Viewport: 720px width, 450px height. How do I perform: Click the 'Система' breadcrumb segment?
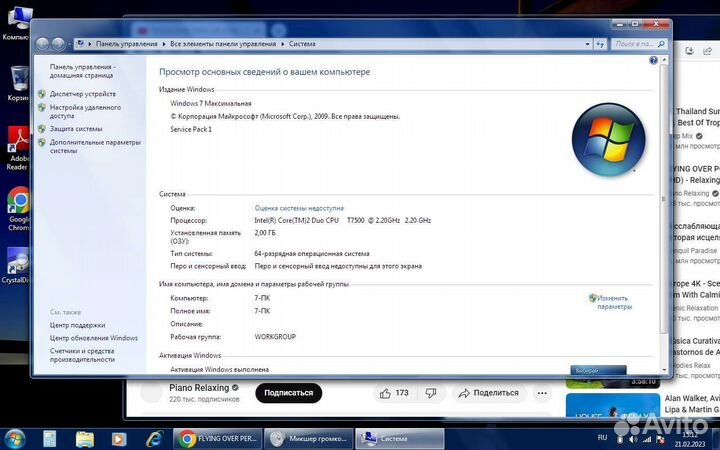(x=302, y=44)
